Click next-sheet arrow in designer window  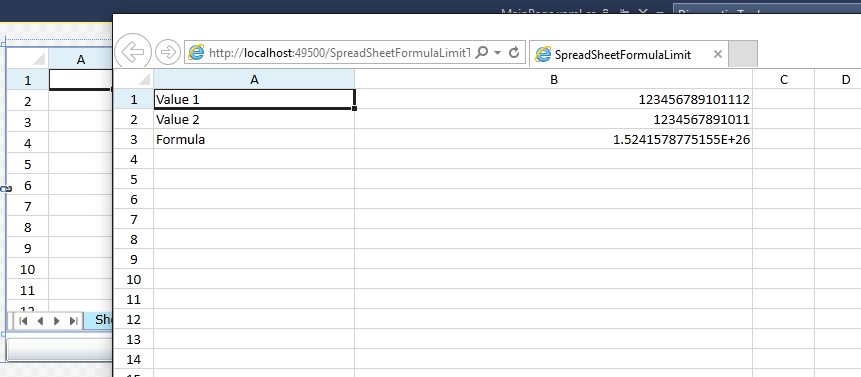click(x=57, y=320)
